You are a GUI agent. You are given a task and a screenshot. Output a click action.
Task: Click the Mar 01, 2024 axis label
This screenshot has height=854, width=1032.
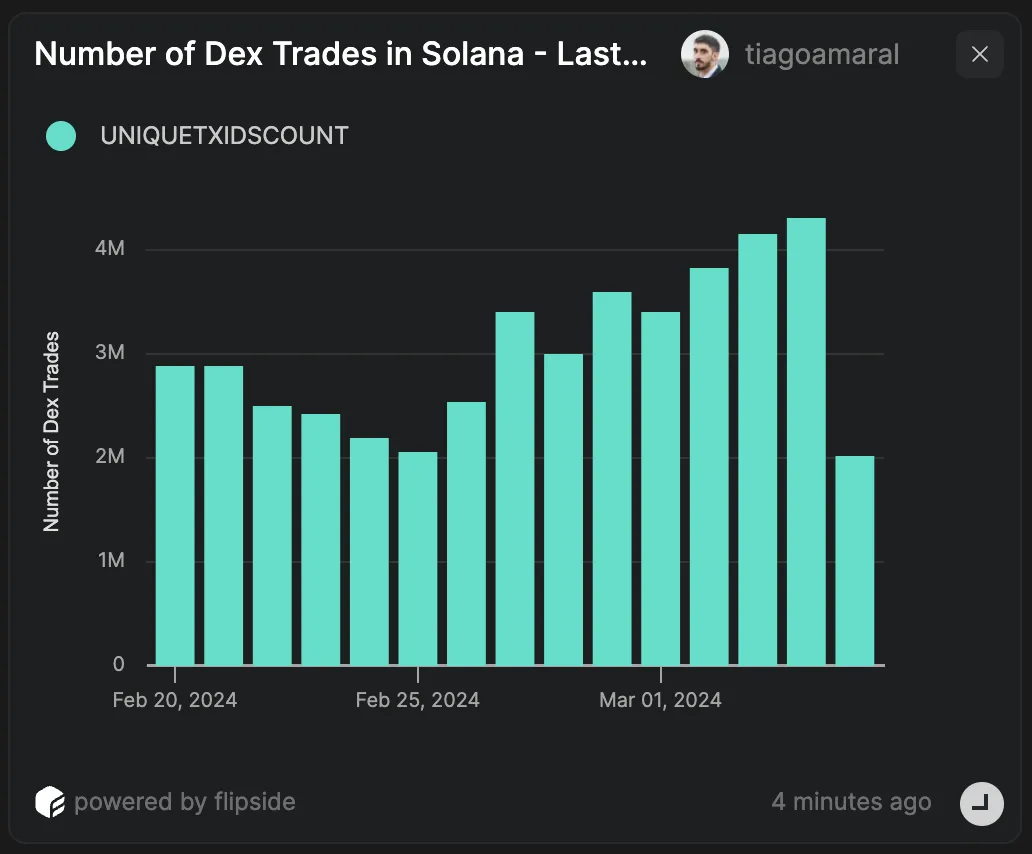tap(660, 700)
